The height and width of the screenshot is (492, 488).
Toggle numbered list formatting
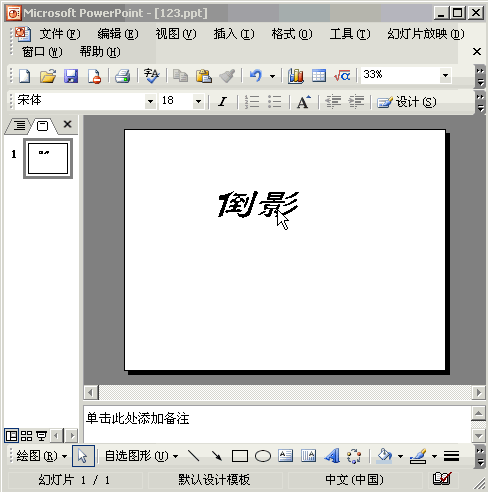click(x=252, y=101)
